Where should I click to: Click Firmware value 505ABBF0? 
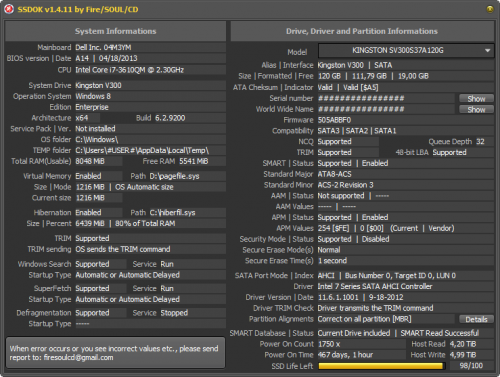[x=334, y=120]
